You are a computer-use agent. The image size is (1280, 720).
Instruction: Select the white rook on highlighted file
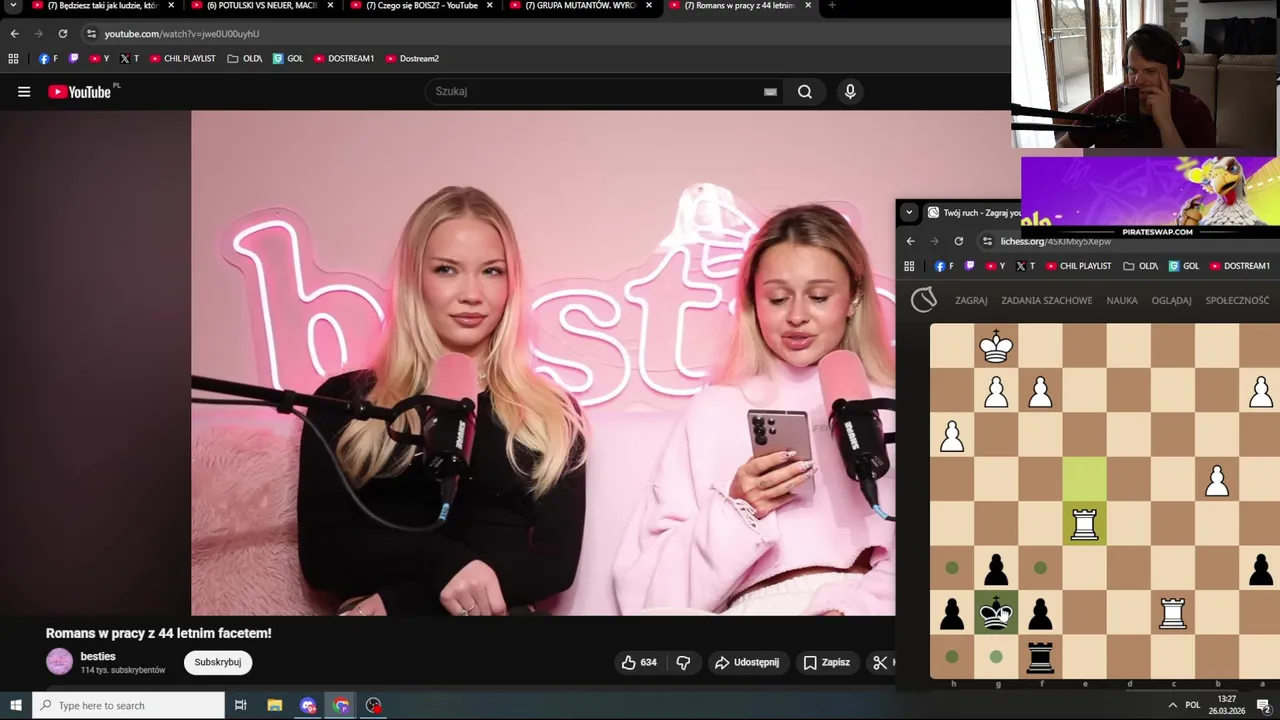pyautogui.click(x=1084, y=523)
